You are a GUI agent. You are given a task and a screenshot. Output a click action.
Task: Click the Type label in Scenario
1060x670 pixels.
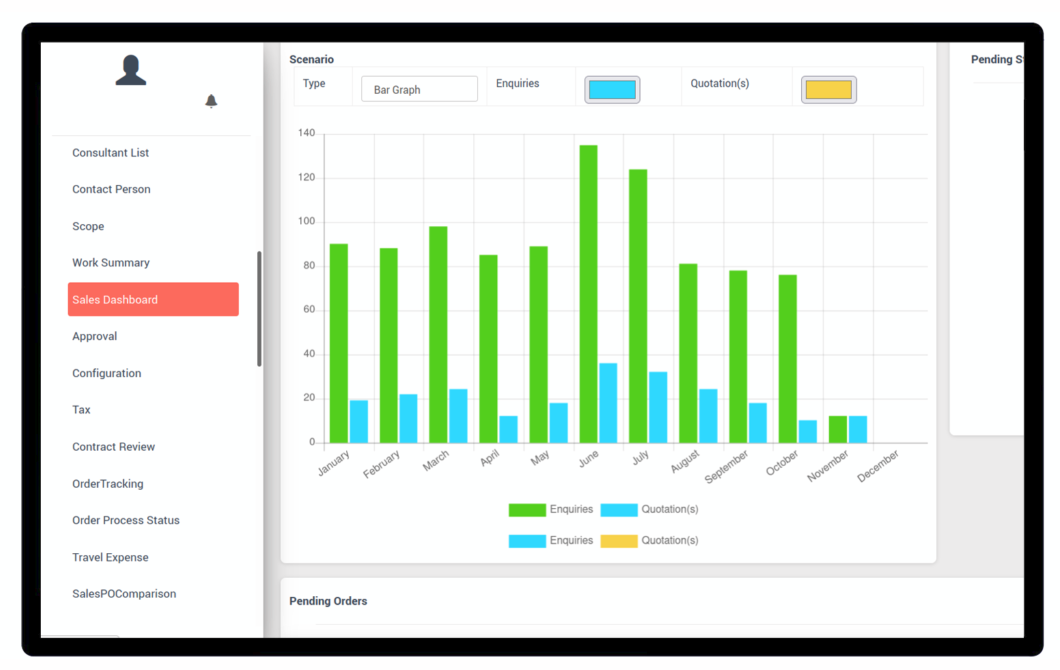click(x=314, y=84)
